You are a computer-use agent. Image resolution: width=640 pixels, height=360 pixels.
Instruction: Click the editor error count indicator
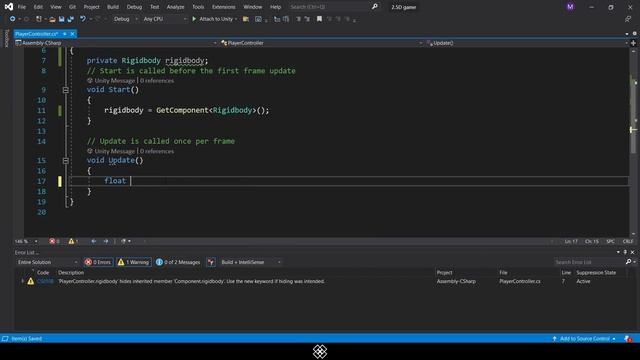click(54, 241)
